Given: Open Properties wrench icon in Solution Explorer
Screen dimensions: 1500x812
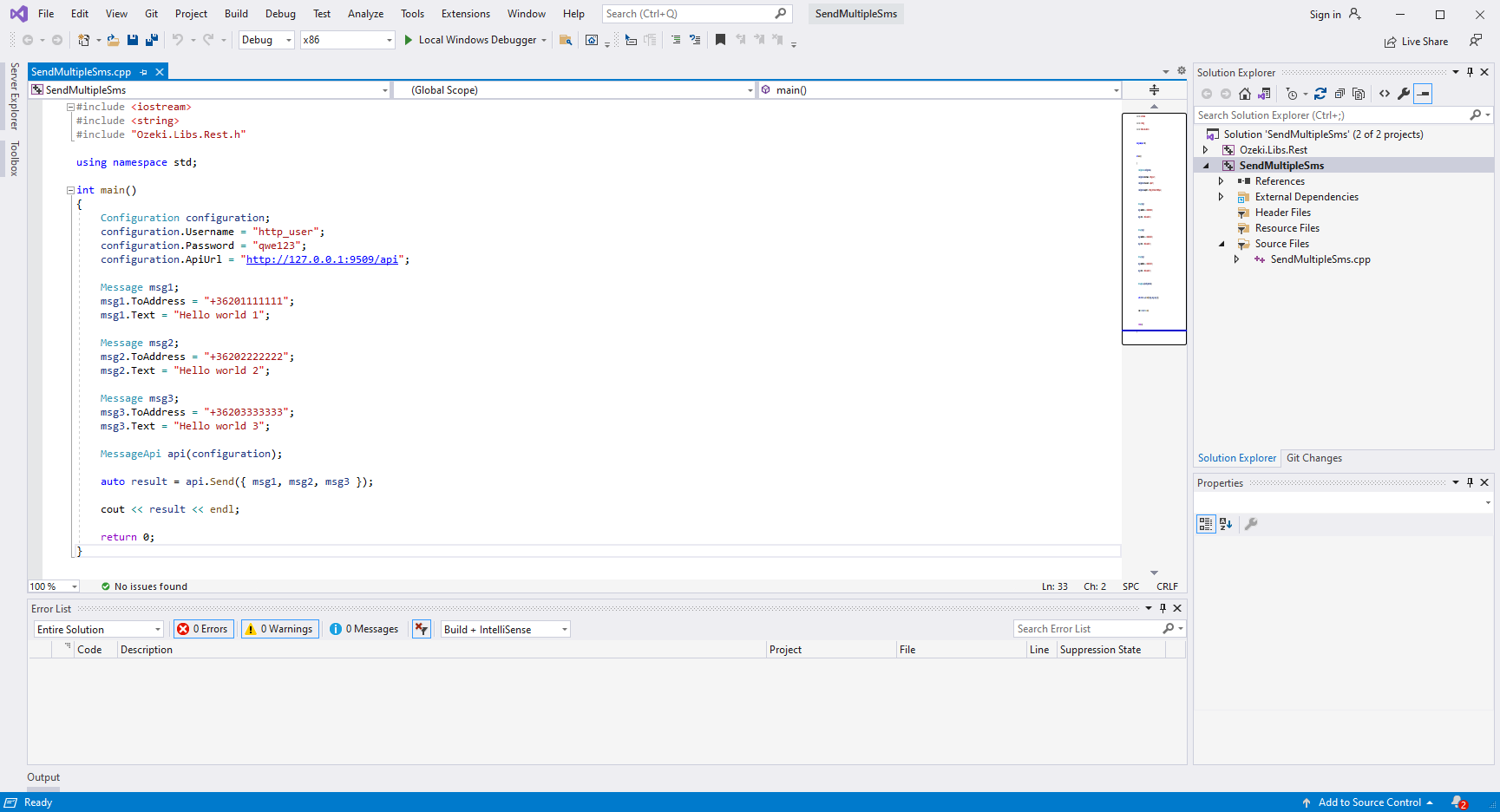Looking at the screenshot, I should click(1404, 94).
